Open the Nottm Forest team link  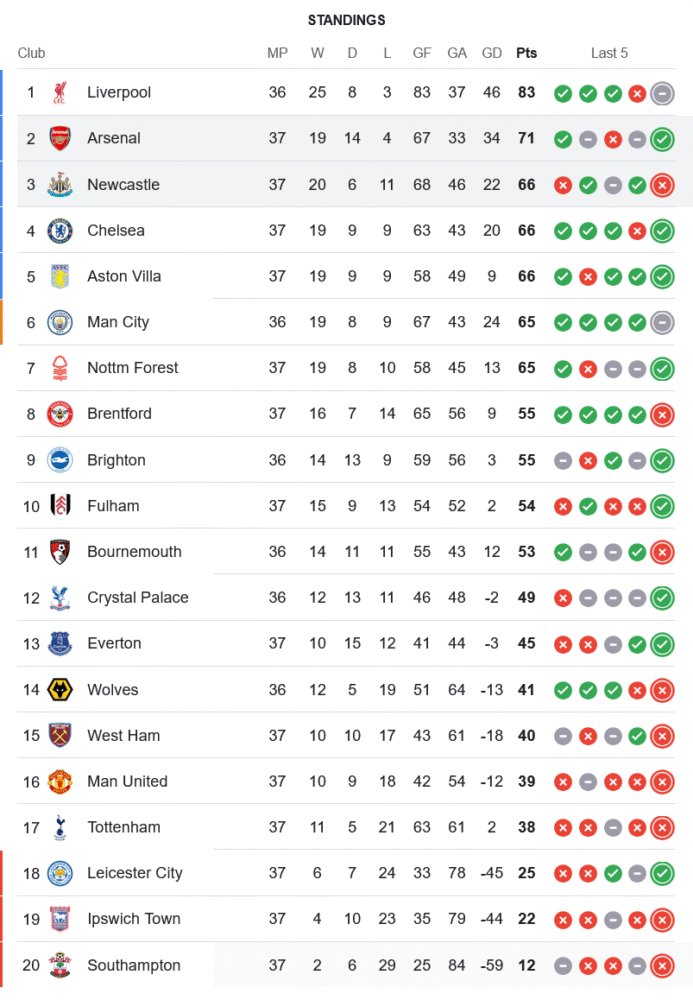[x=132, y=368]
